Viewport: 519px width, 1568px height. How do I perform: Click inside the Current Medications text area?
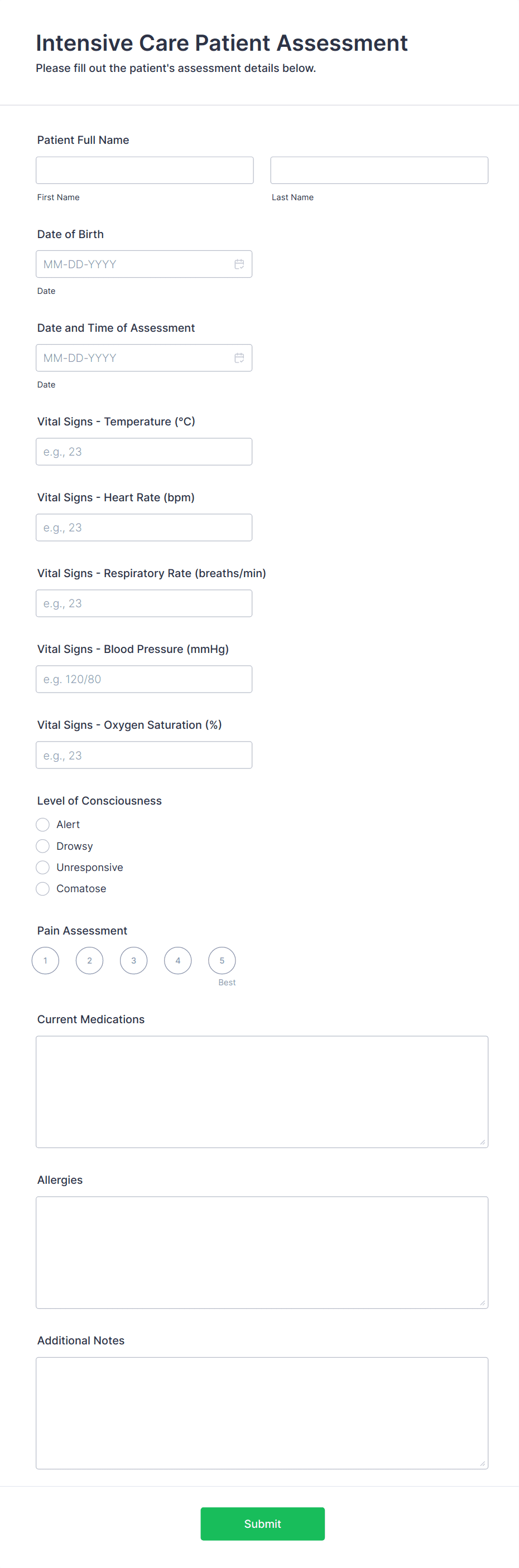[x=262, y=1091]
